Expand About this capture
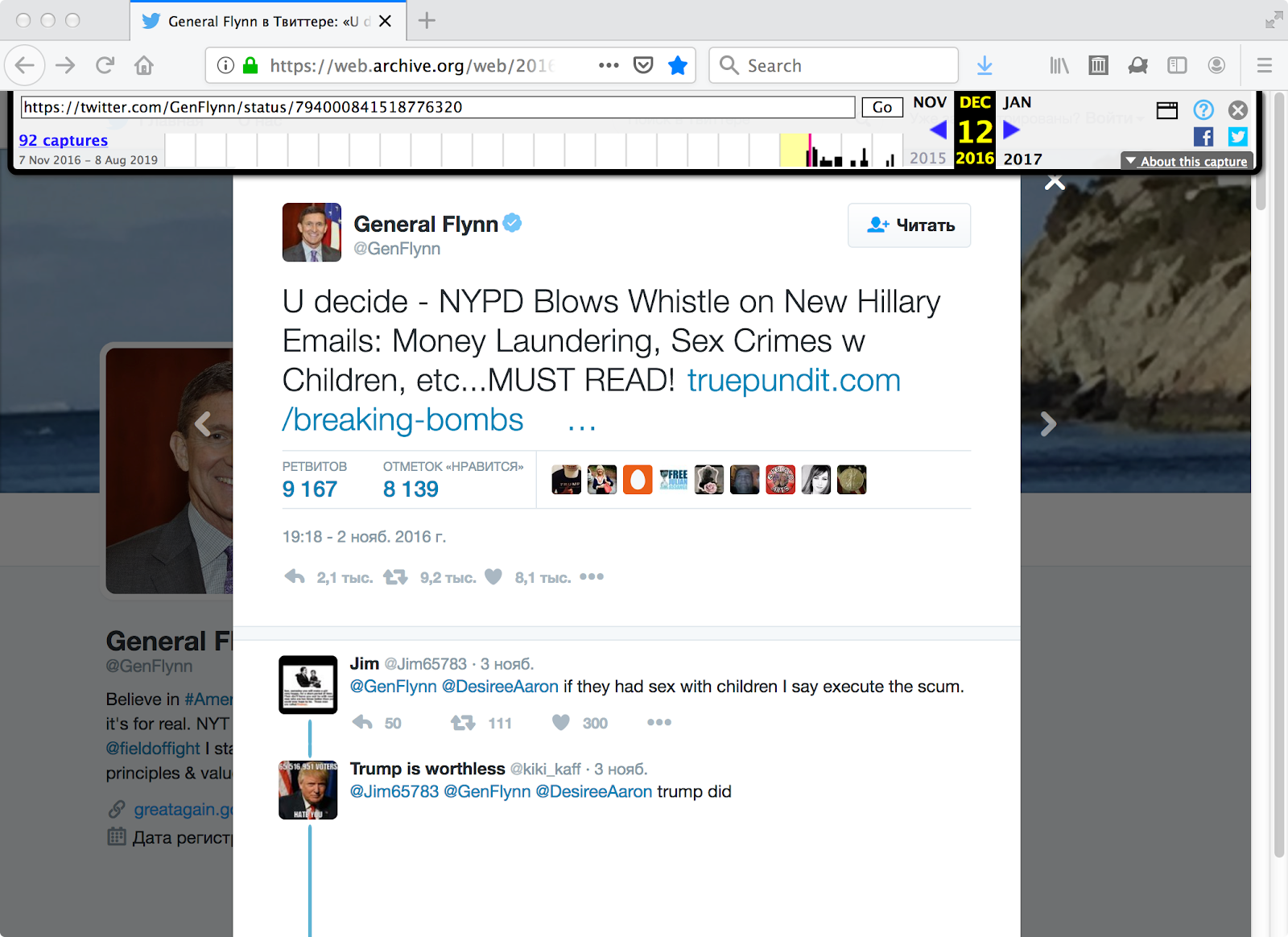The width and height of the screenshot is (1288, 937). 1187,161
